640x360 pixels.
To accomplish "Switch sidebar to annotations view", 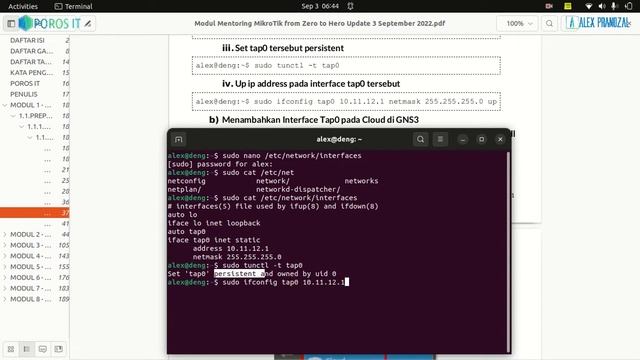I will tap(42, 349).
